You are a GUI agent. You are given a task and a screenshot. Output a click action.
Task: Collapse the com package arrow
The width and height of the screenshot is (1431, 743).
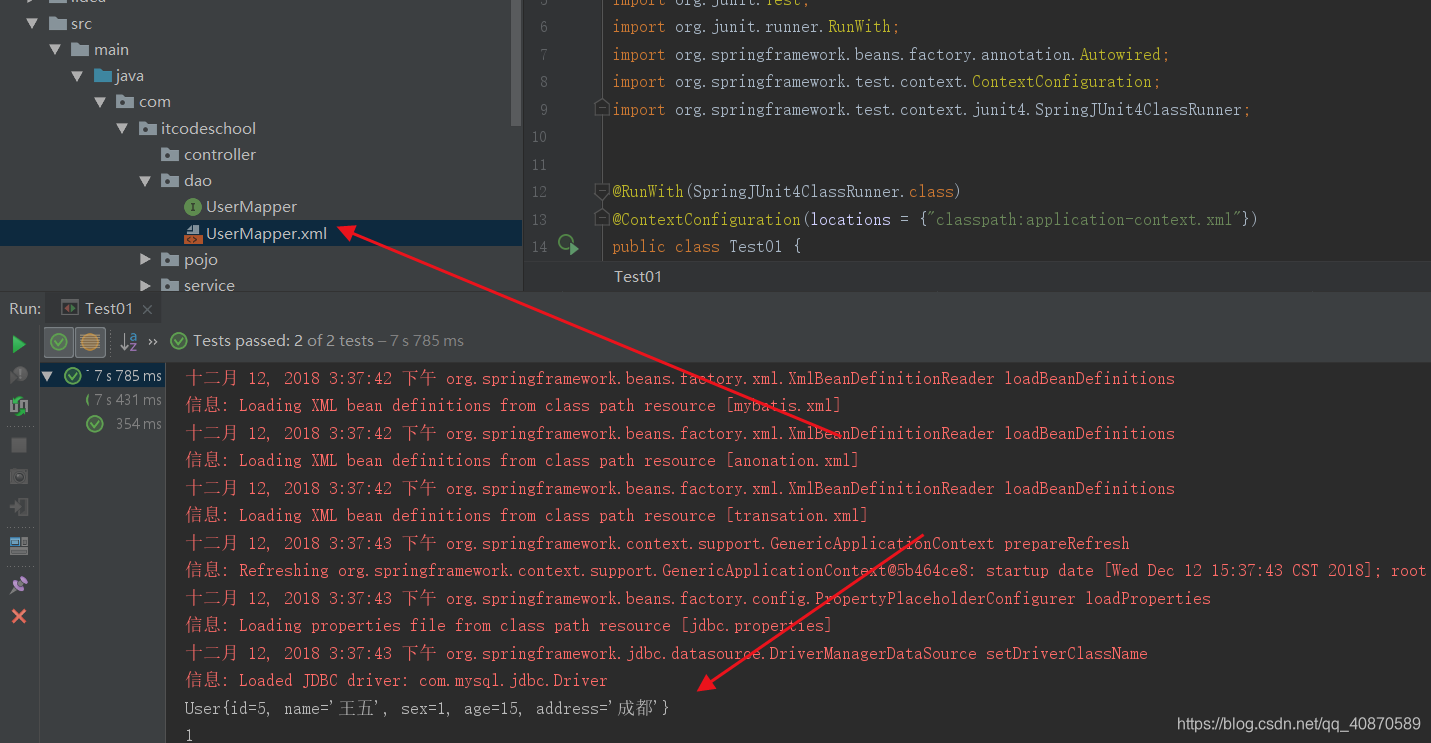coord(99,101)
